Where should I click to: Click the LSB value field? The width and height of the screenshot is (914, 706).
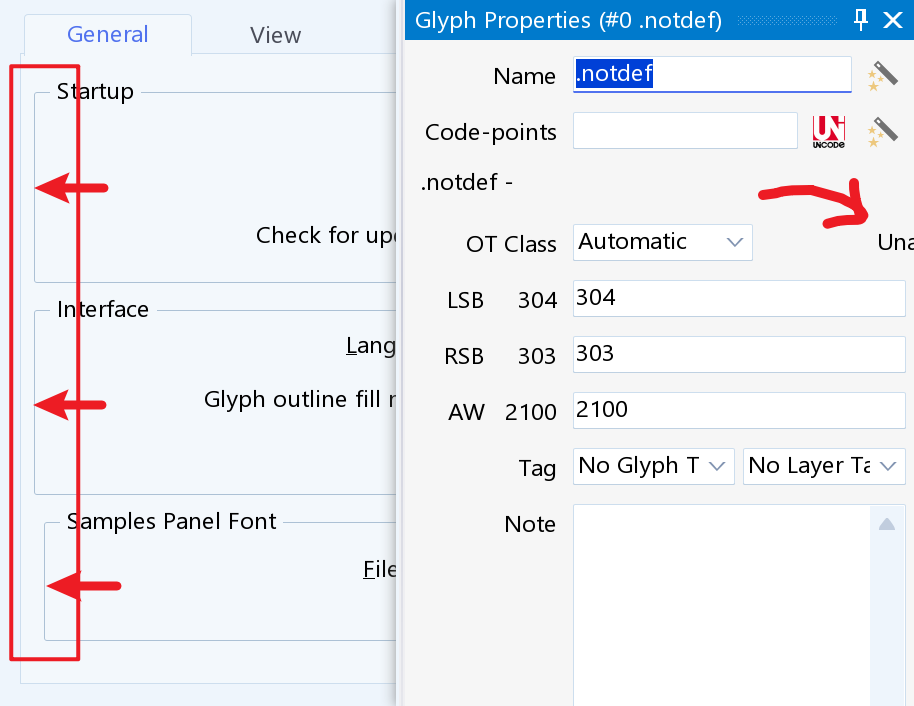click(x=739, y=298)
